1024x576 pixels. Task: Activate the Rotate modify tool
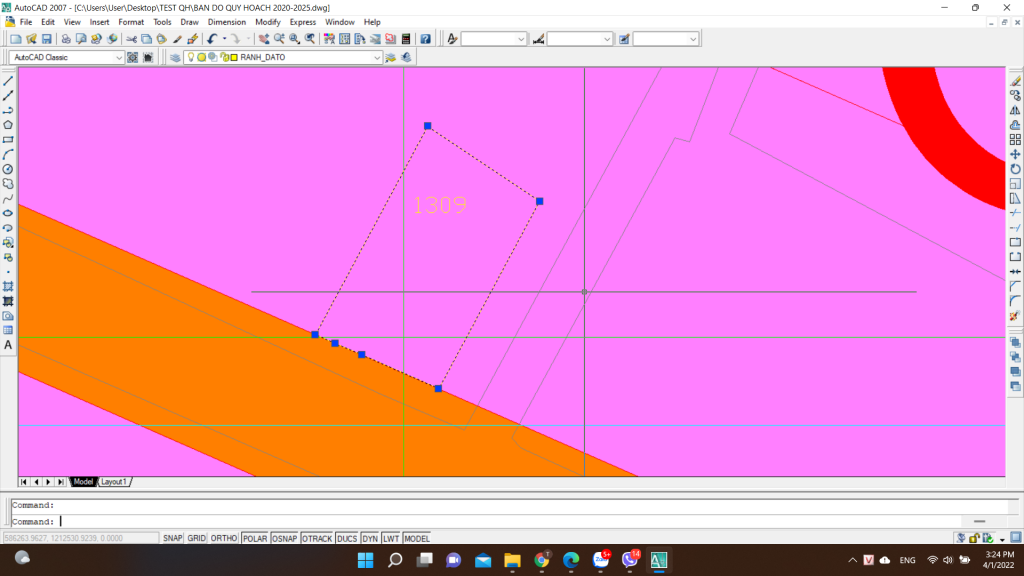coord(1015,169)
